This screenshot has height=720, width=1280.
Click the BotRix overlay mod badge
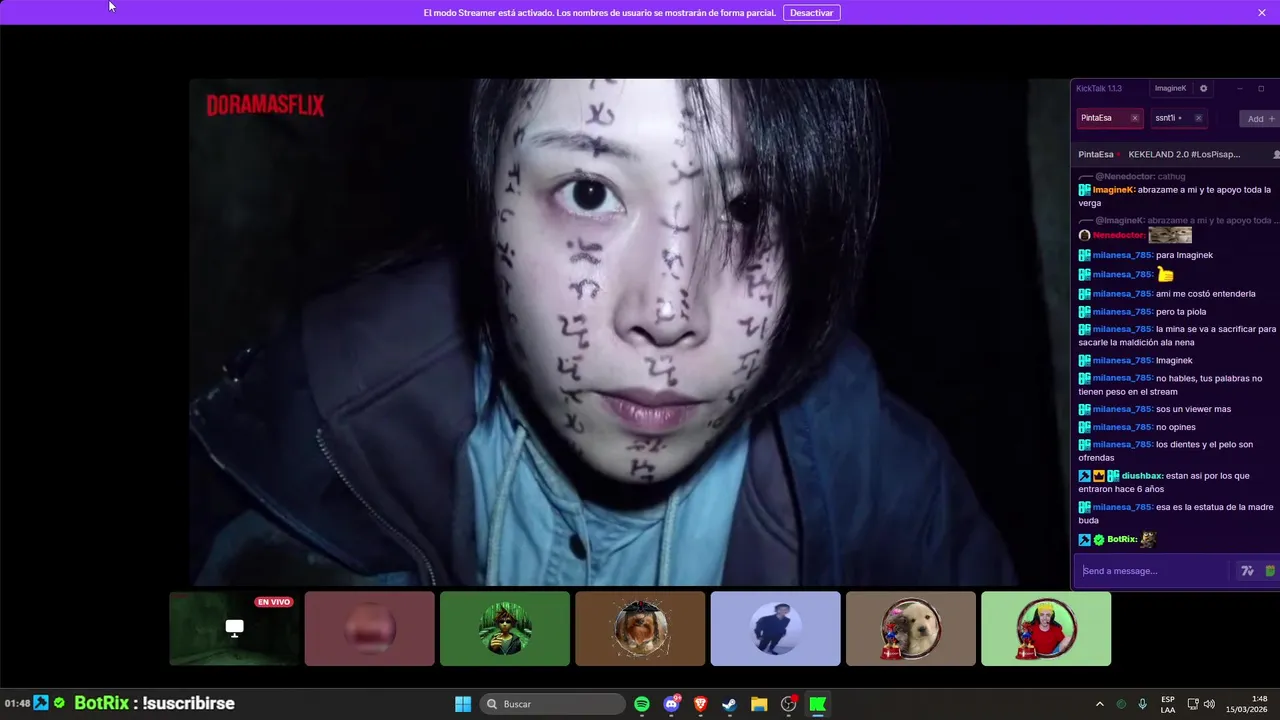click(x=41, y=703)
